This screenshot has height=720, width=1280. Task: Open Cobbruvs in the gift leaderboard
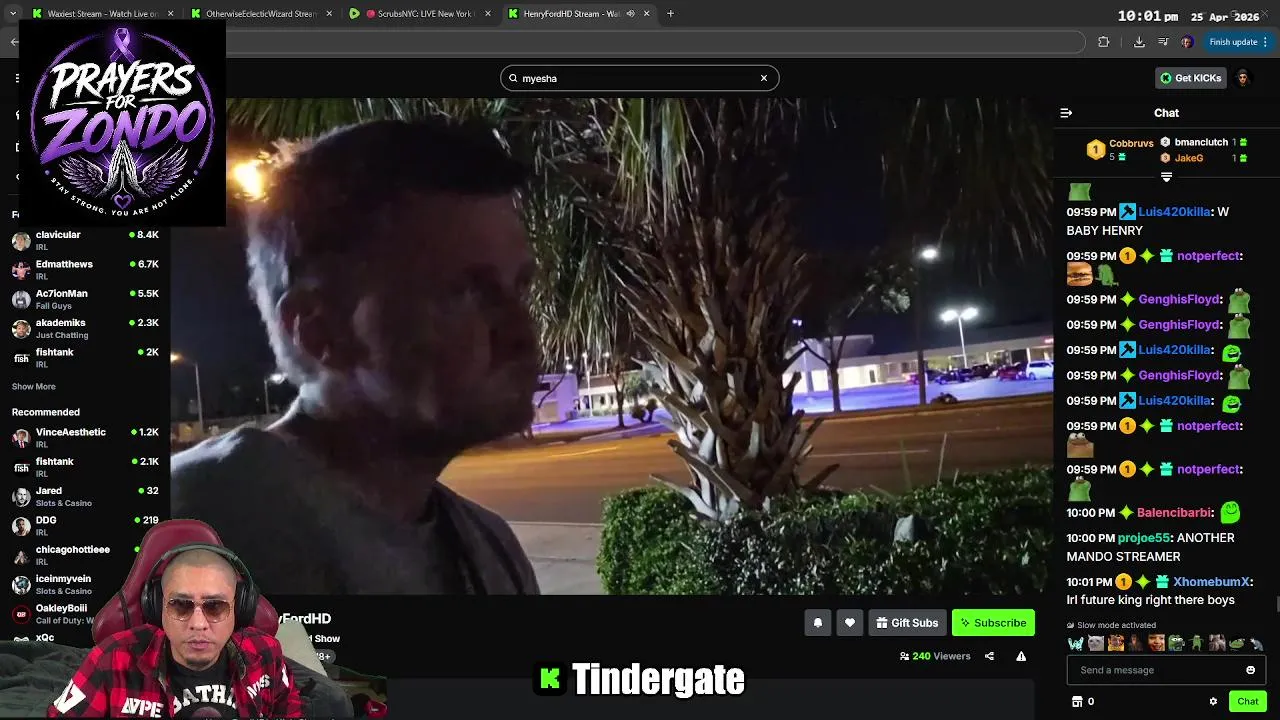pos(1130,143)
